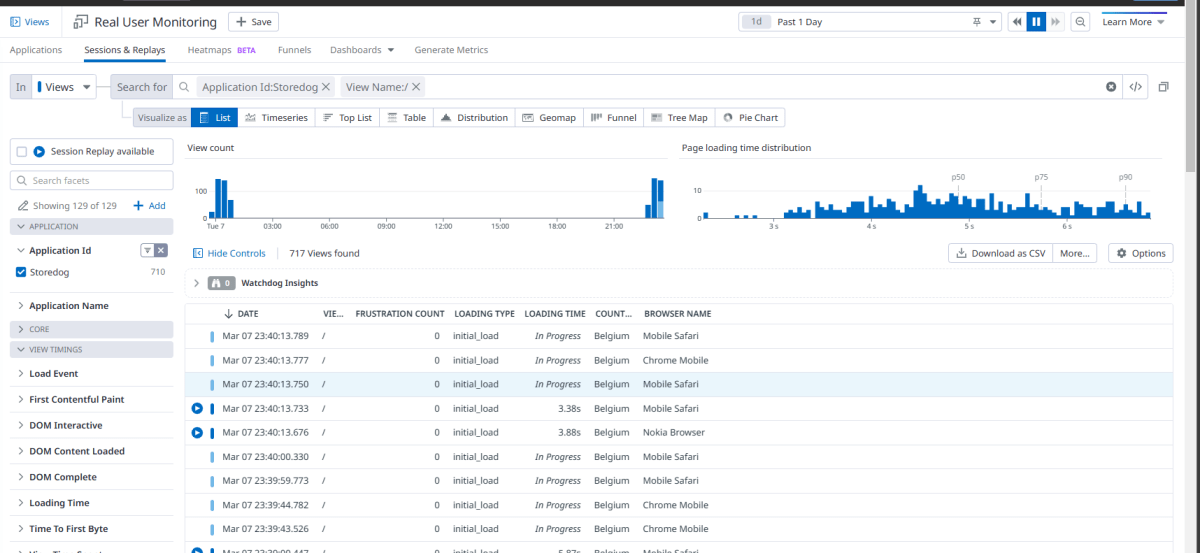The height and width of the screenshot is (553, 1200).
Task: Click the p75 marker on distribution chart
Action: [1041, 177]
